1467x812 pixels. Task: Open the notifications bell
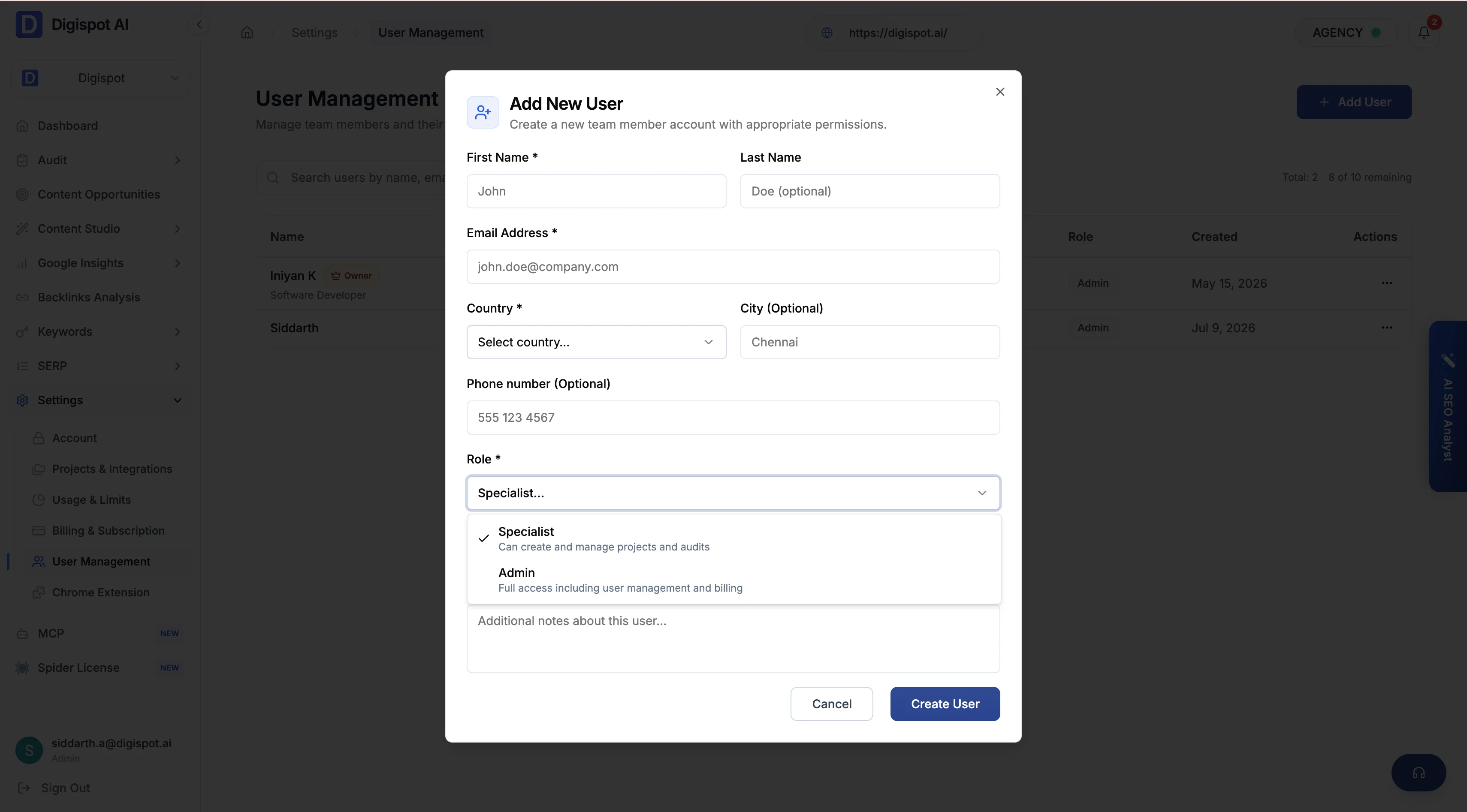tap(1424, 33)
